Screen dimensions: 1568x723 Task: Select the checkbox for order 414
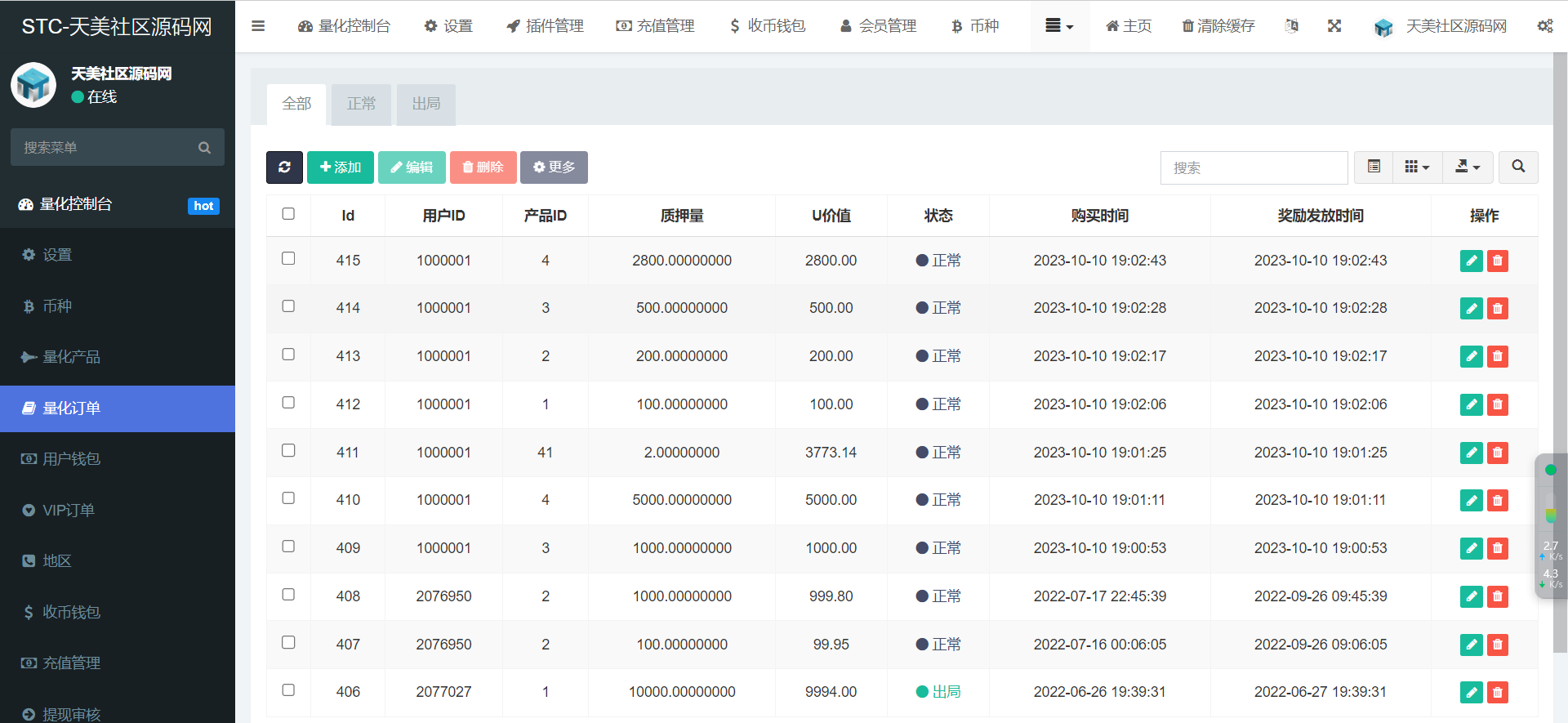(288, 306)
